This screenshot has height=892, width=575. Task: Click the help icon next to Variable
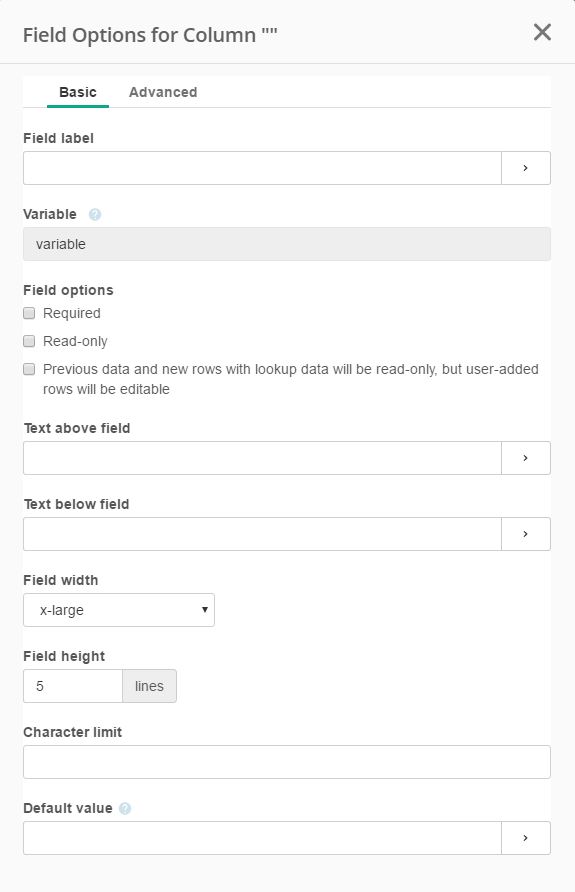(x=95, y=214)
